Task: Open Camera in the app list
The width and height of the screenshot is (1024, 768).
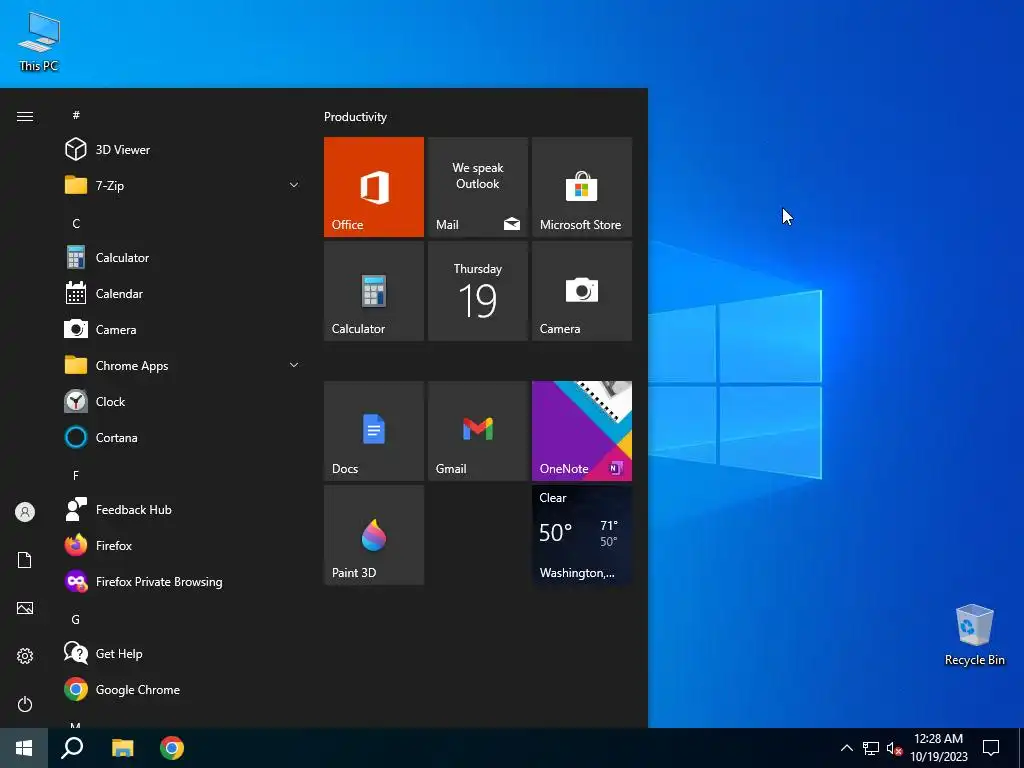Action: coord(183,329)
